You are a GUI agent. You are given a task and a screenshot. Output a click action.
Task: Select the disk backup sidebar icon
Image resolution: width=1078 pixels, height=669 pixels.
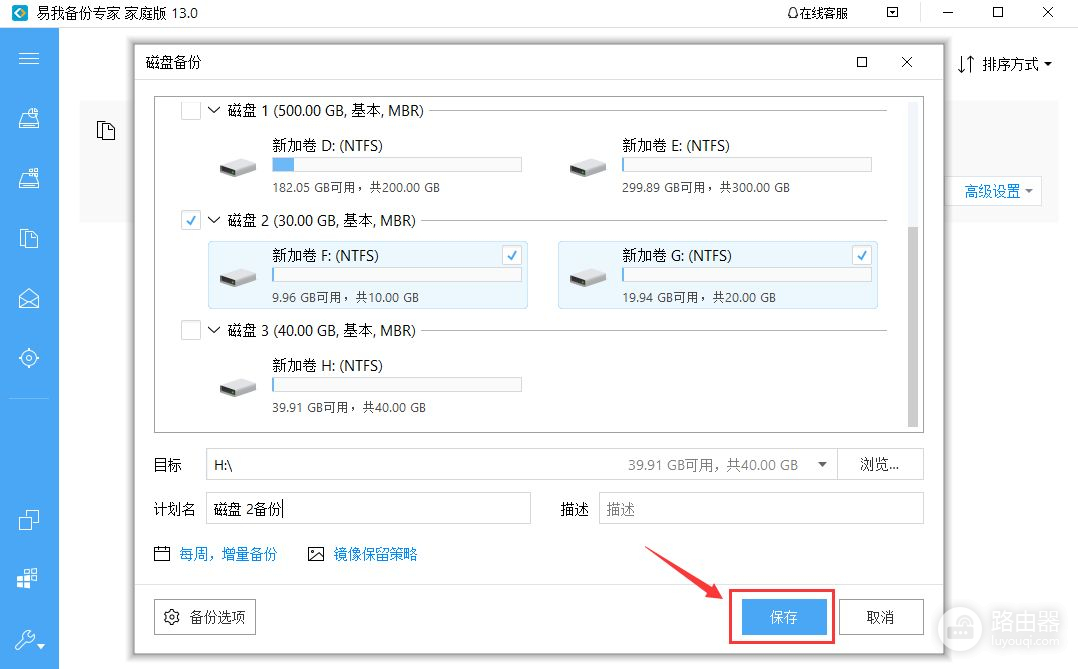click(x=29, y=118)
